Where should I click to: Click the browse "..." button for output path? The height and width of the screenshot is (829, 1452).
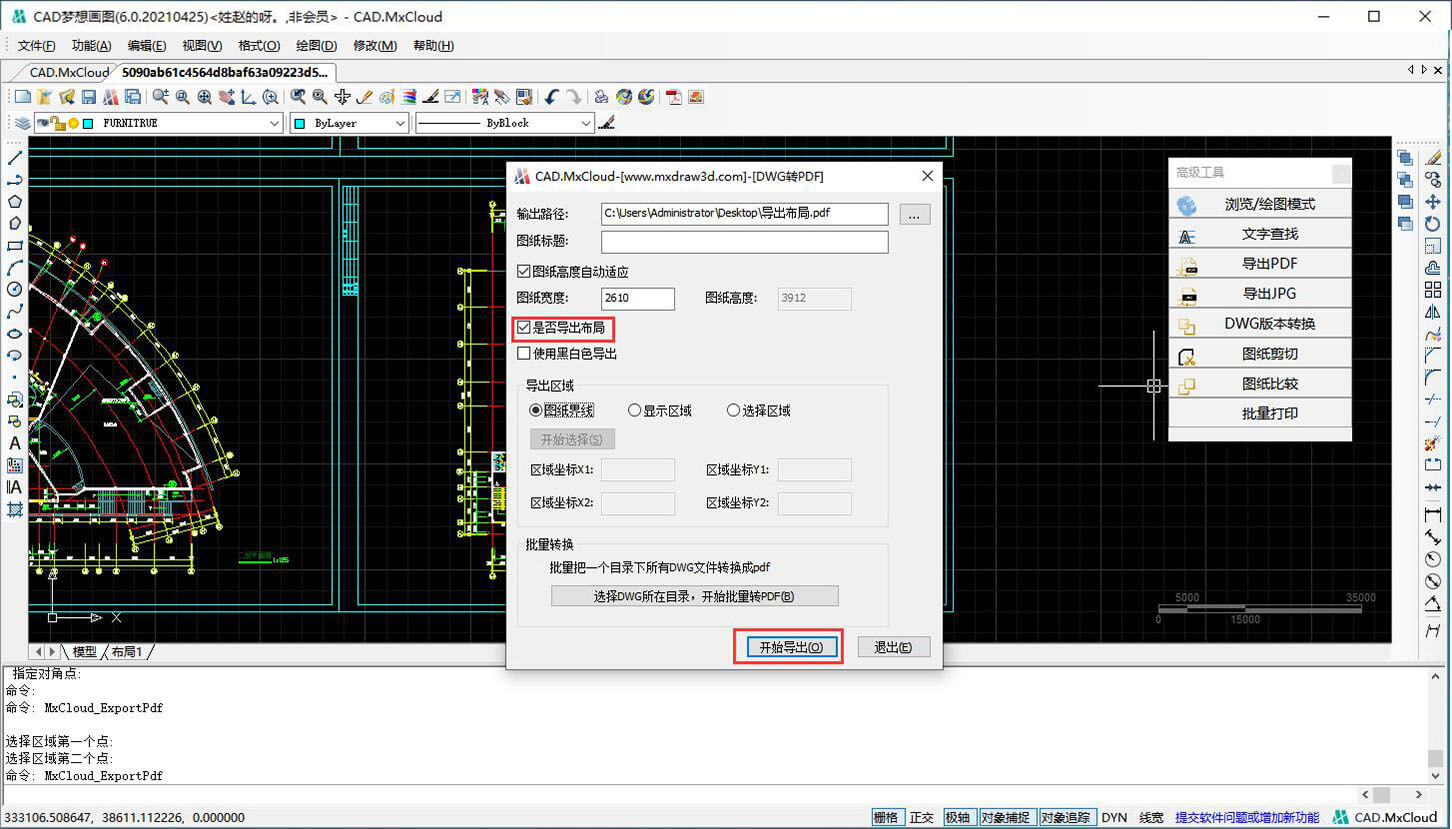(915, 214)
